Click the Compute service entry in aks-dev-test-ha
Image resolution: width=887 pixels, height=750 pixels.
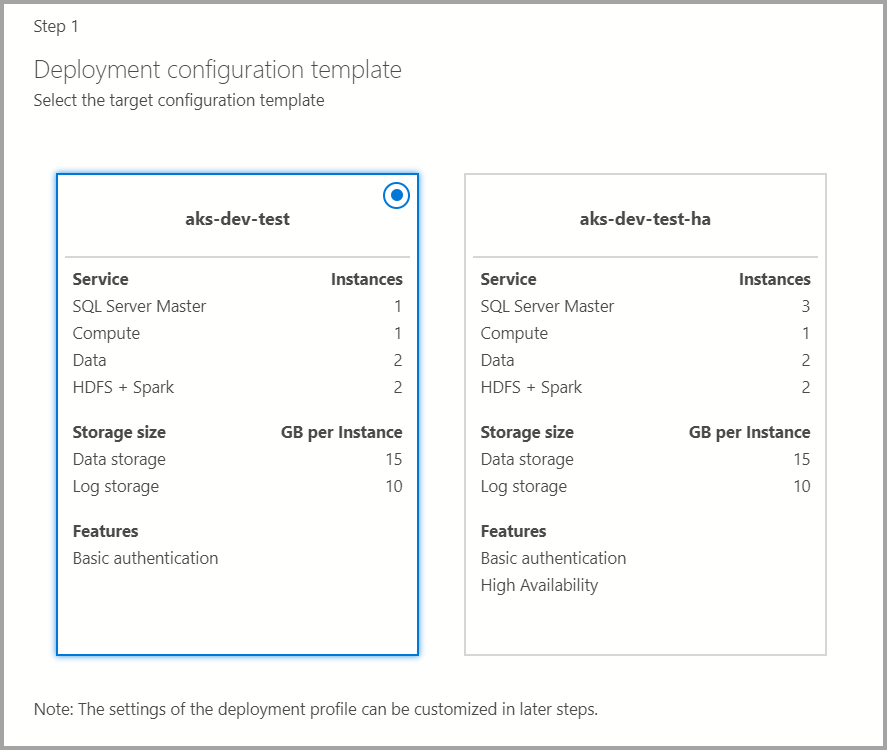(514, 333)
